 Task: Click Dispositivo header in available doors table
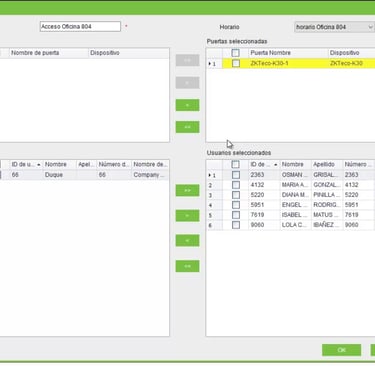[129, 53]
